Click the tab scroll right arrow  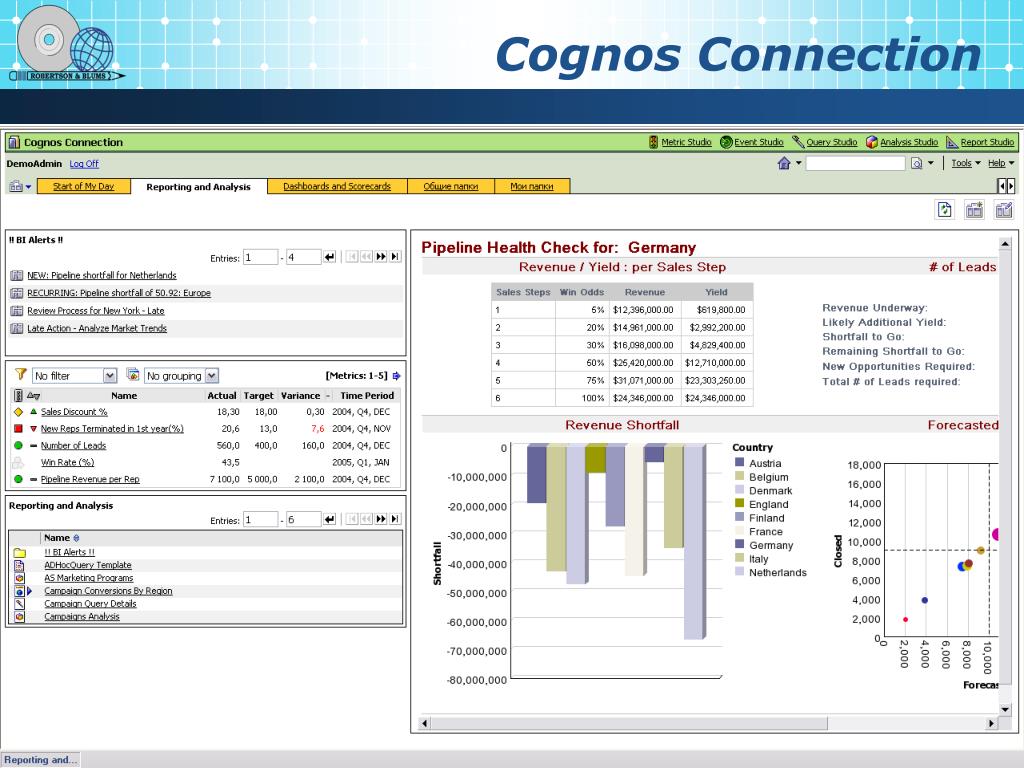[1011, 186]
